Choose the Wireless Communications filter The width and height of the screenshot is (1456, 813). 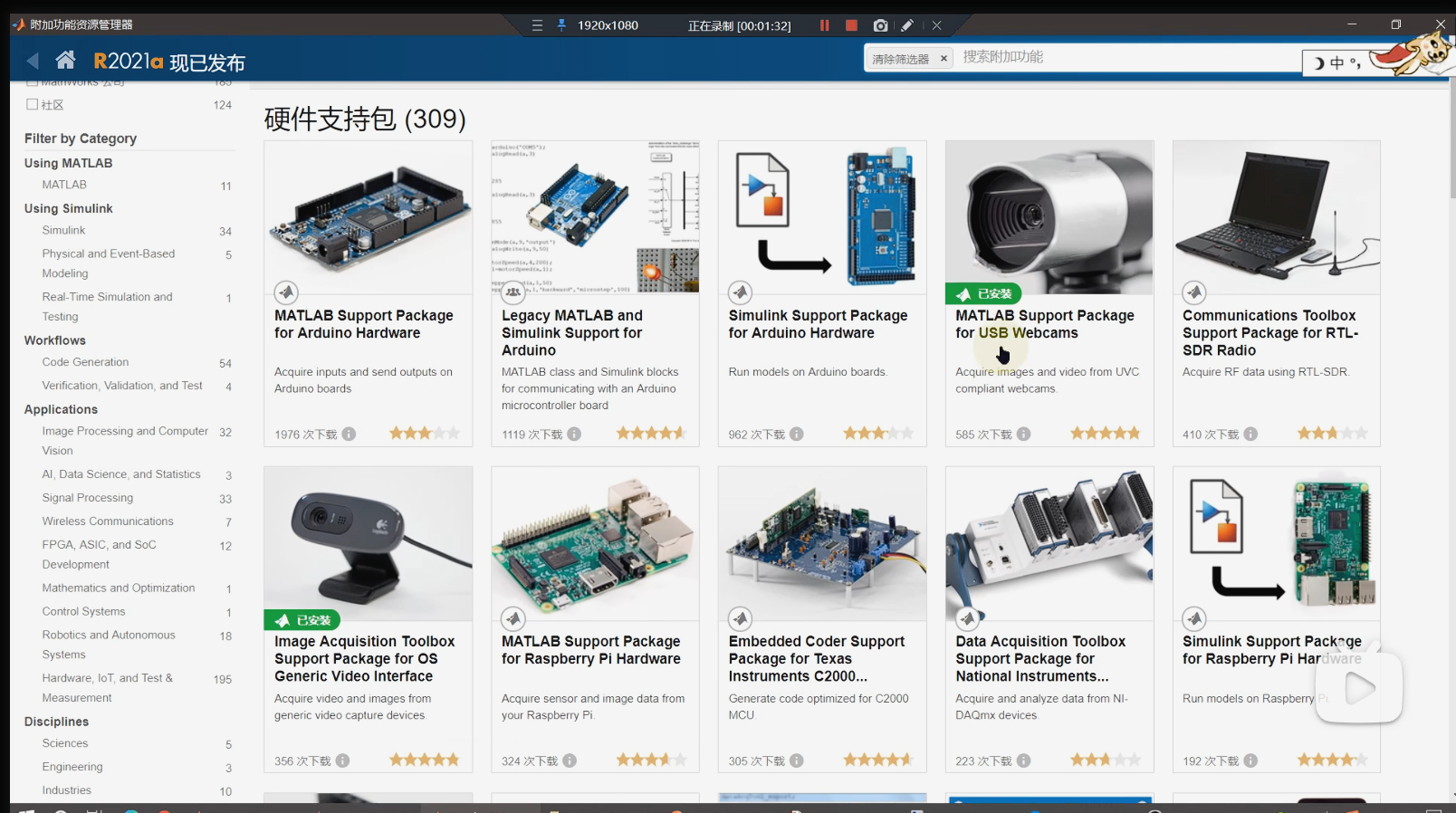pyautogui.click(x=108, y=521)
